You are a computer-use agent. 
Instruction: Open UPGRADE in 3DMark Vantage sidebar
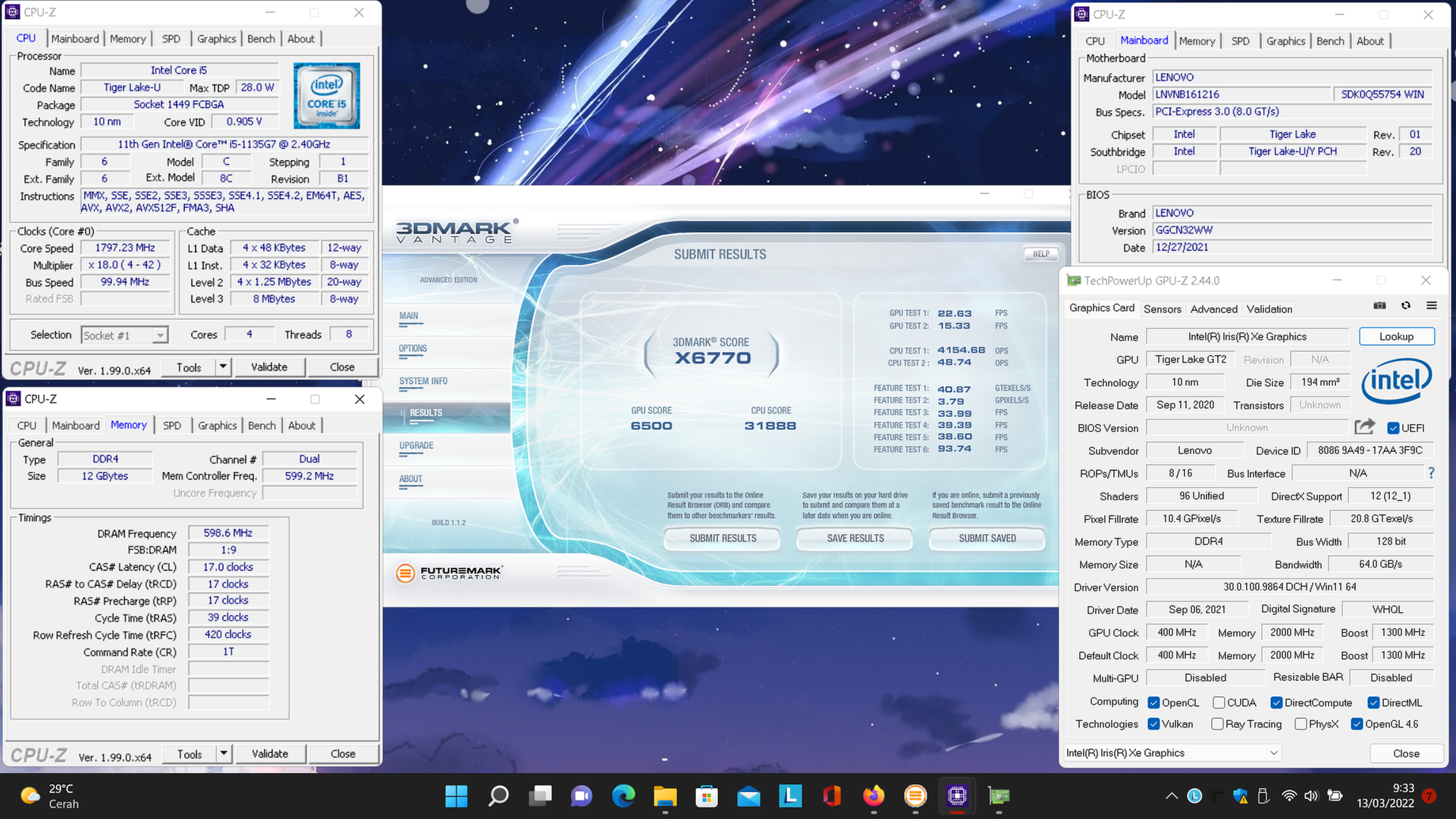coord(416,446)
